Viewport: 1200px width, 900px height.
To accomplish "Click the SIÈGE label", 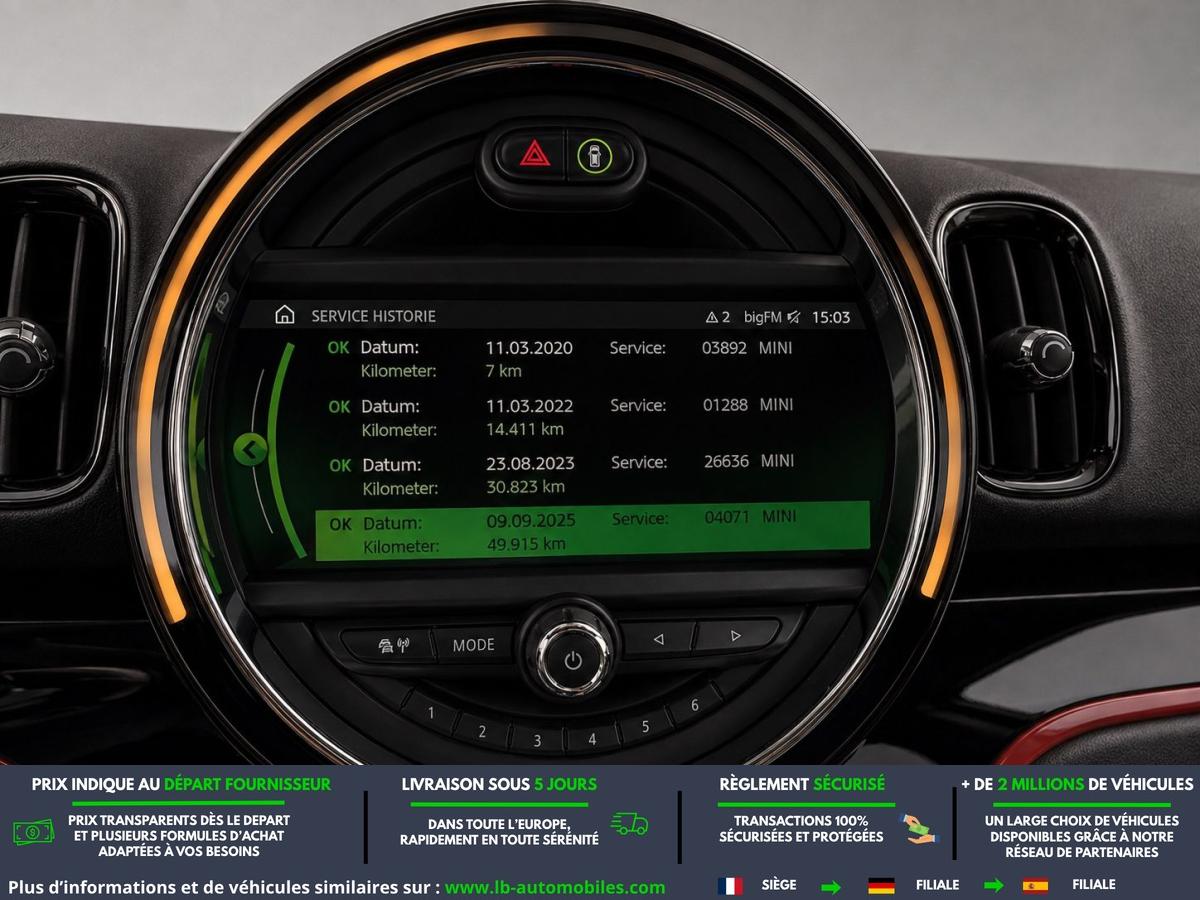I will [x=779, y=885].
